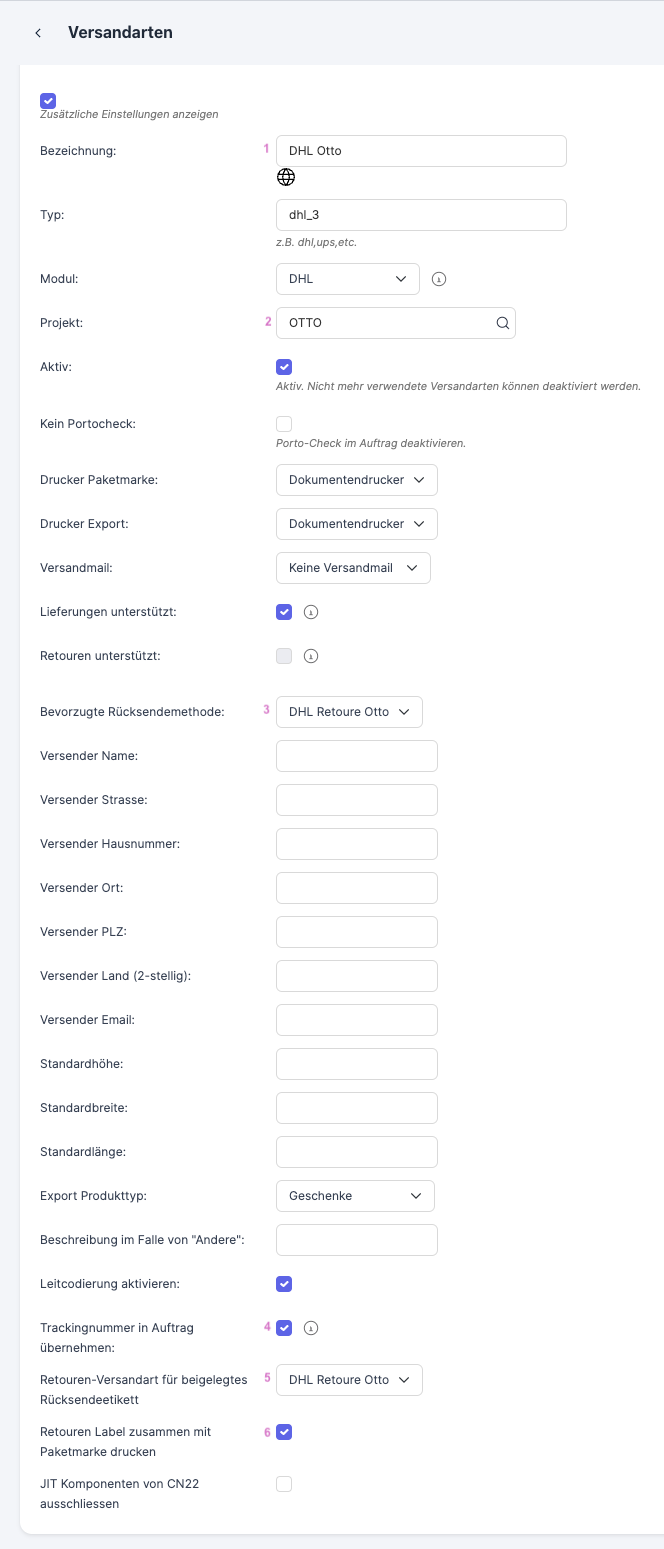Click info icon next to Retouren unterstützt

(x=310, y=656)
